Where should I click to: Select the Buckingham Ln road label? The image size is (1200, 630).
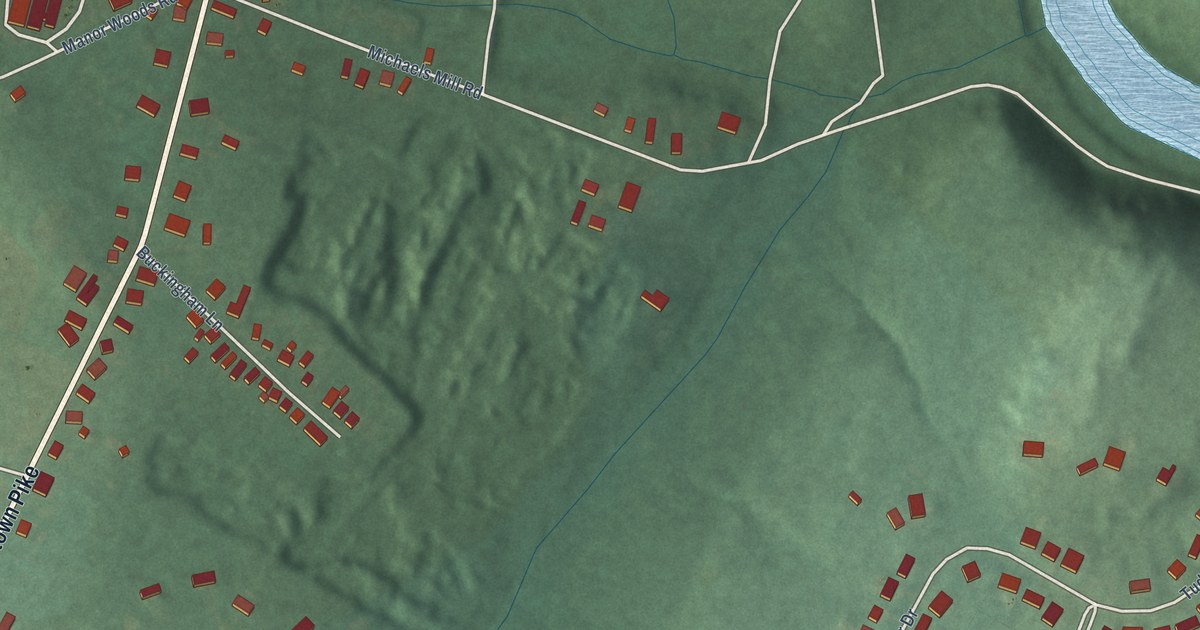[178, 290]
